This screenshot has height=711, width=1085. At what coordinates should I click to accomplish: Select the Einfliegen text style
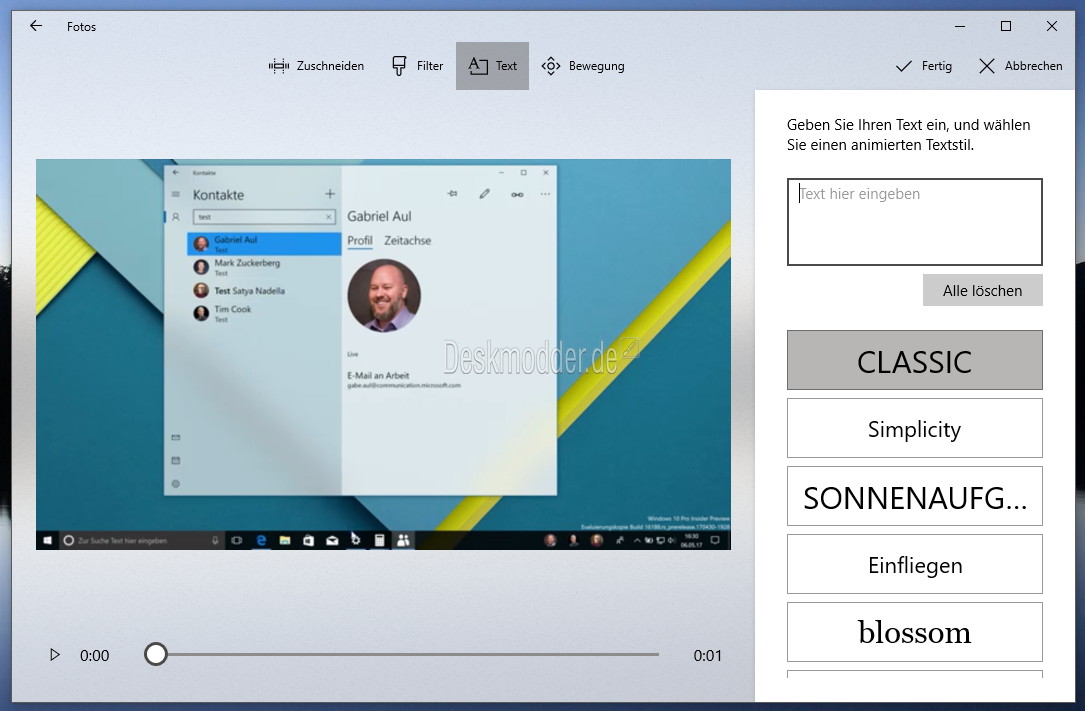pos(914,564)
